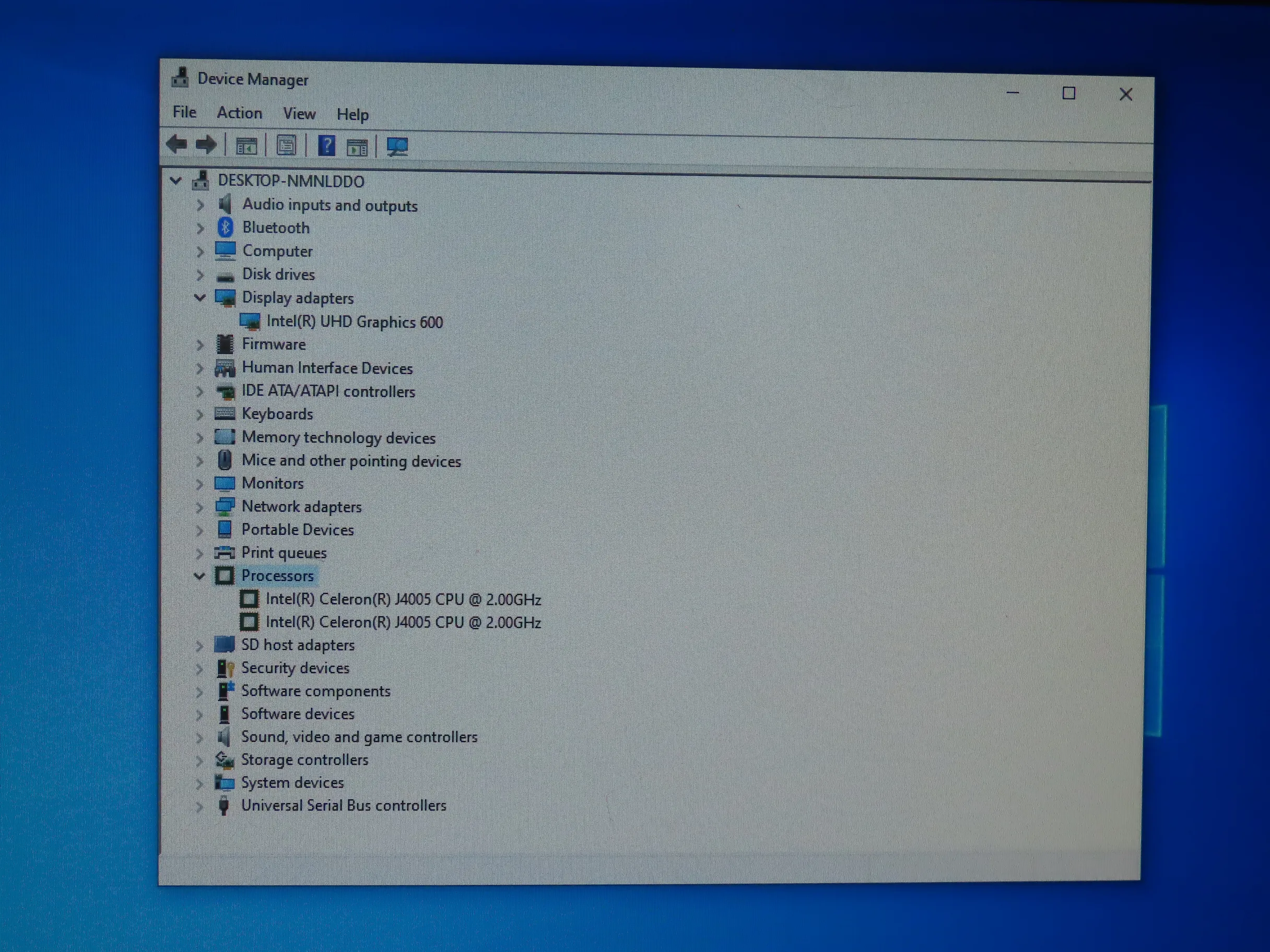Select the Keyboards label
This screenshot has height=952, width=1270.
(277, 414)
